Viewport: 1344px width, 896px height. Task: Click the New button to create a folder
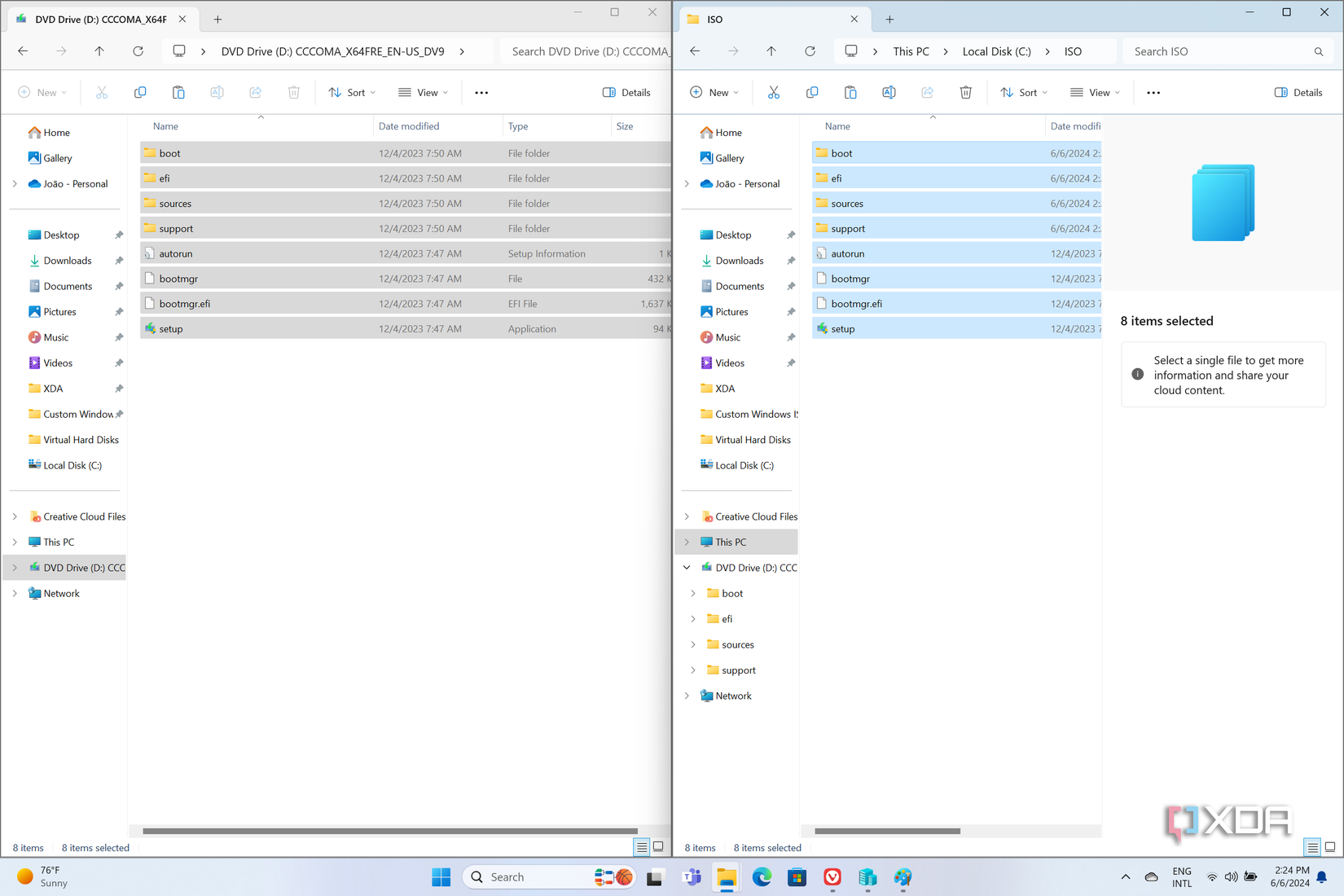tap(714, 92)
